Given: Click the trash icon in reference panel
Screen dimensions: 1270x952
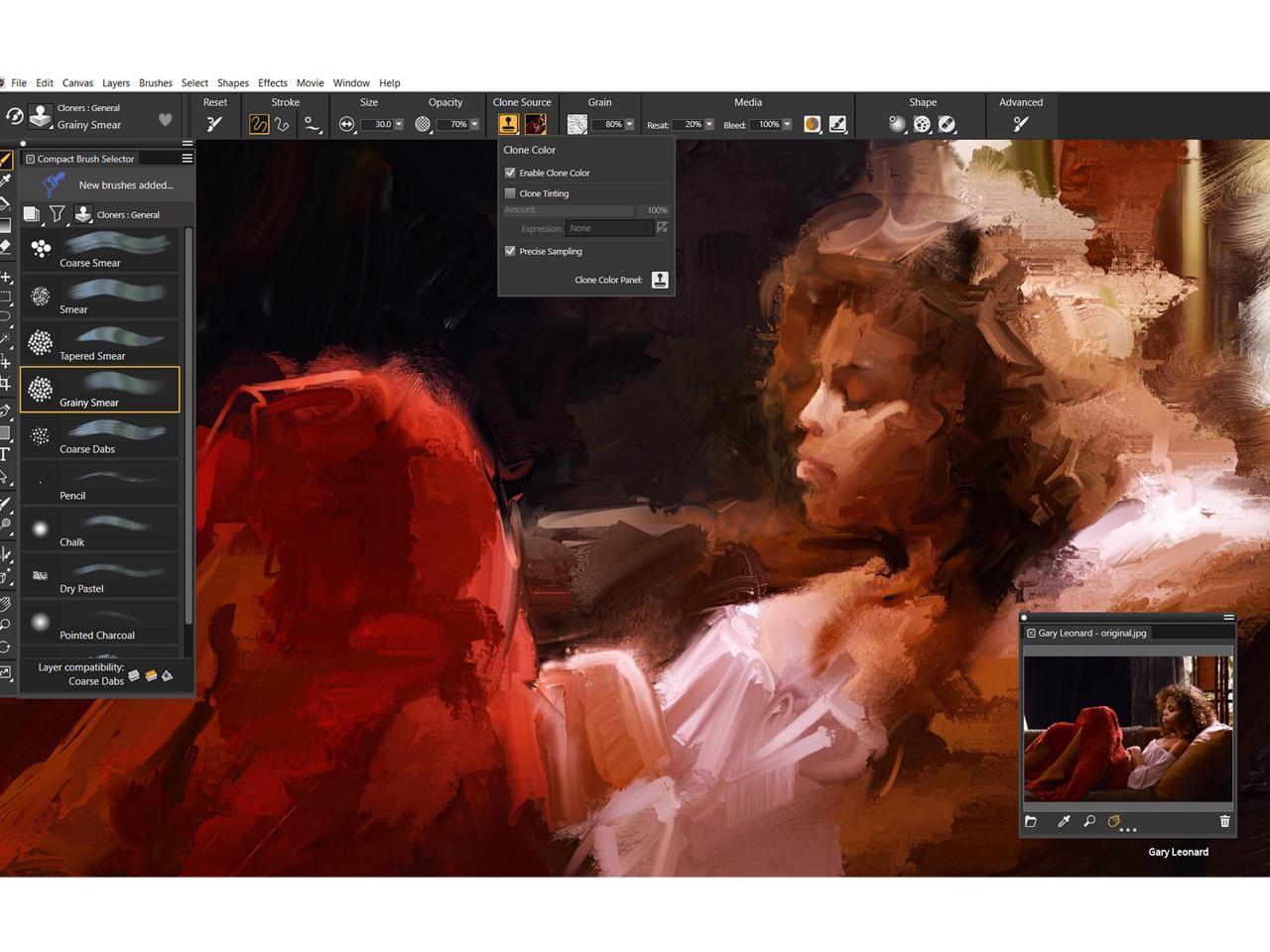Looking at the screenshot, I should [x=1224, y=821].
